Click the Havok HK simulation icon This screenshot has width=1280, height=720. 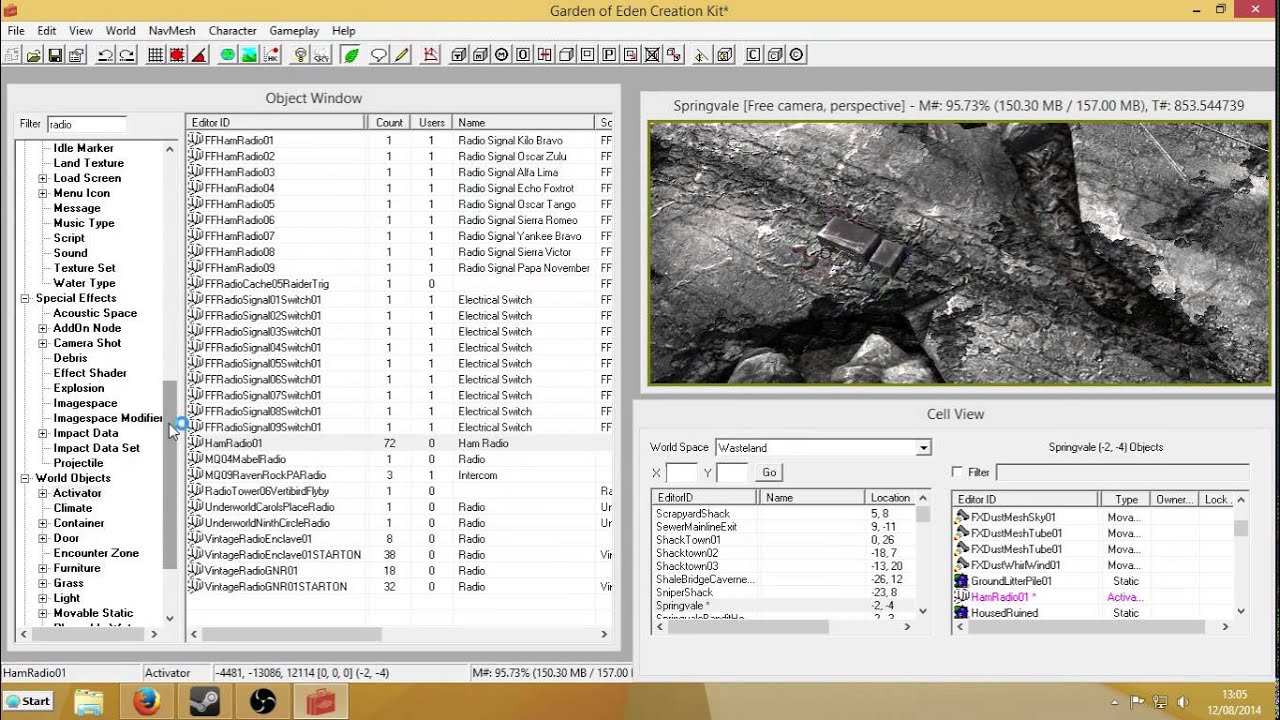[271, 55]
